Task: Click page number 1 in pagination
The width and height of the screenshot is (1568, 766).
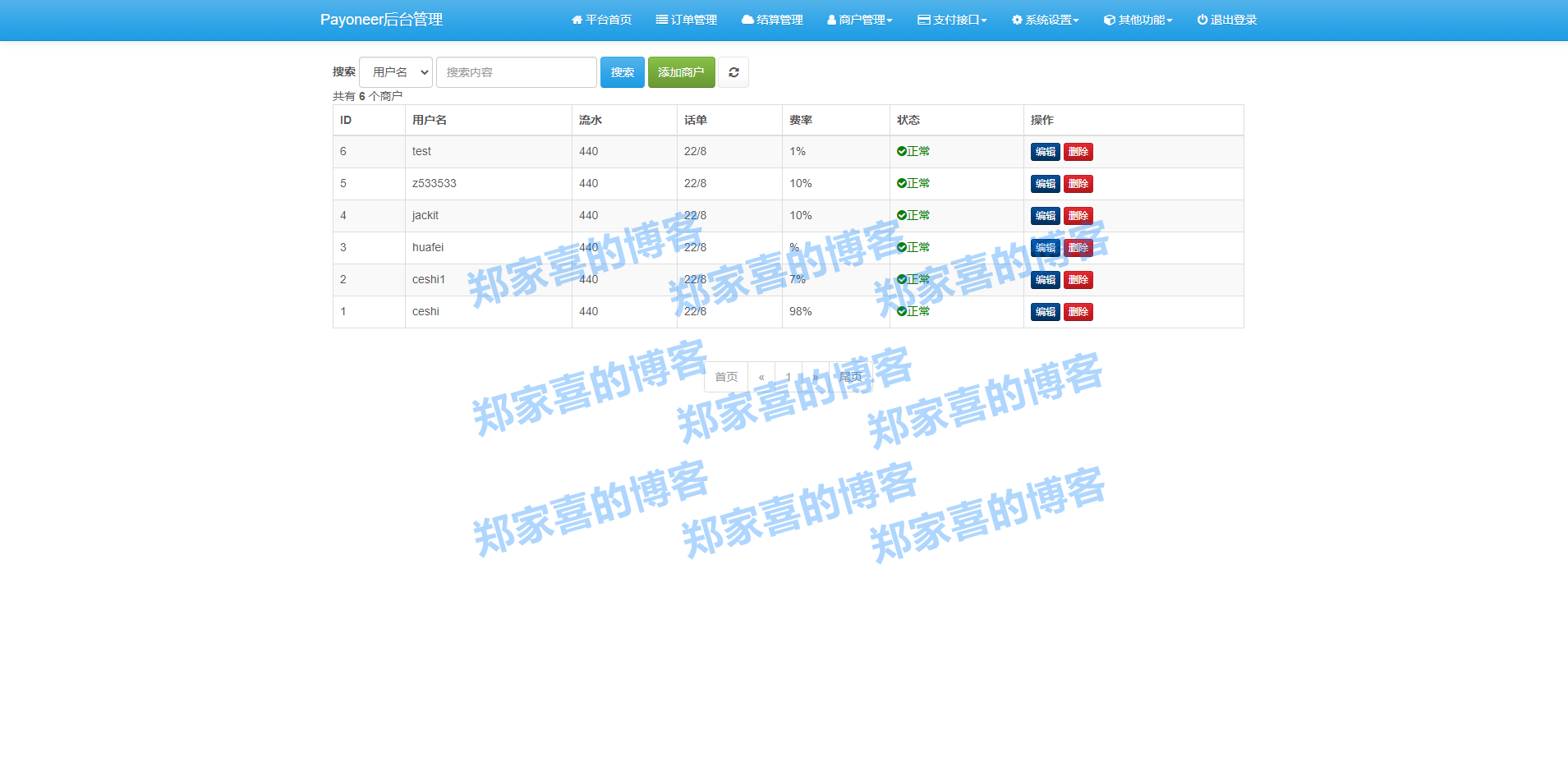Action: tap(789, 377)
